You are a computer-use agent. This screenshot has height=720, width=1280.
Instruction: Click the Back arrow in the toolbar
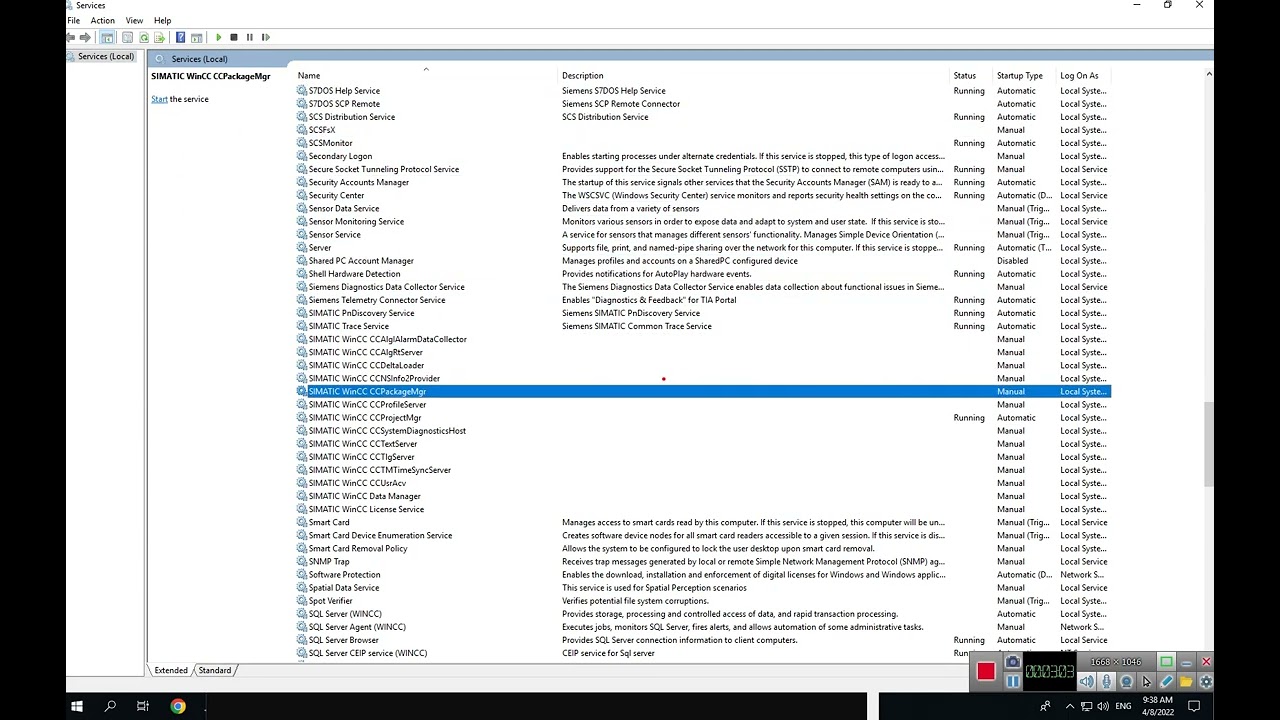tap(71, 37)
